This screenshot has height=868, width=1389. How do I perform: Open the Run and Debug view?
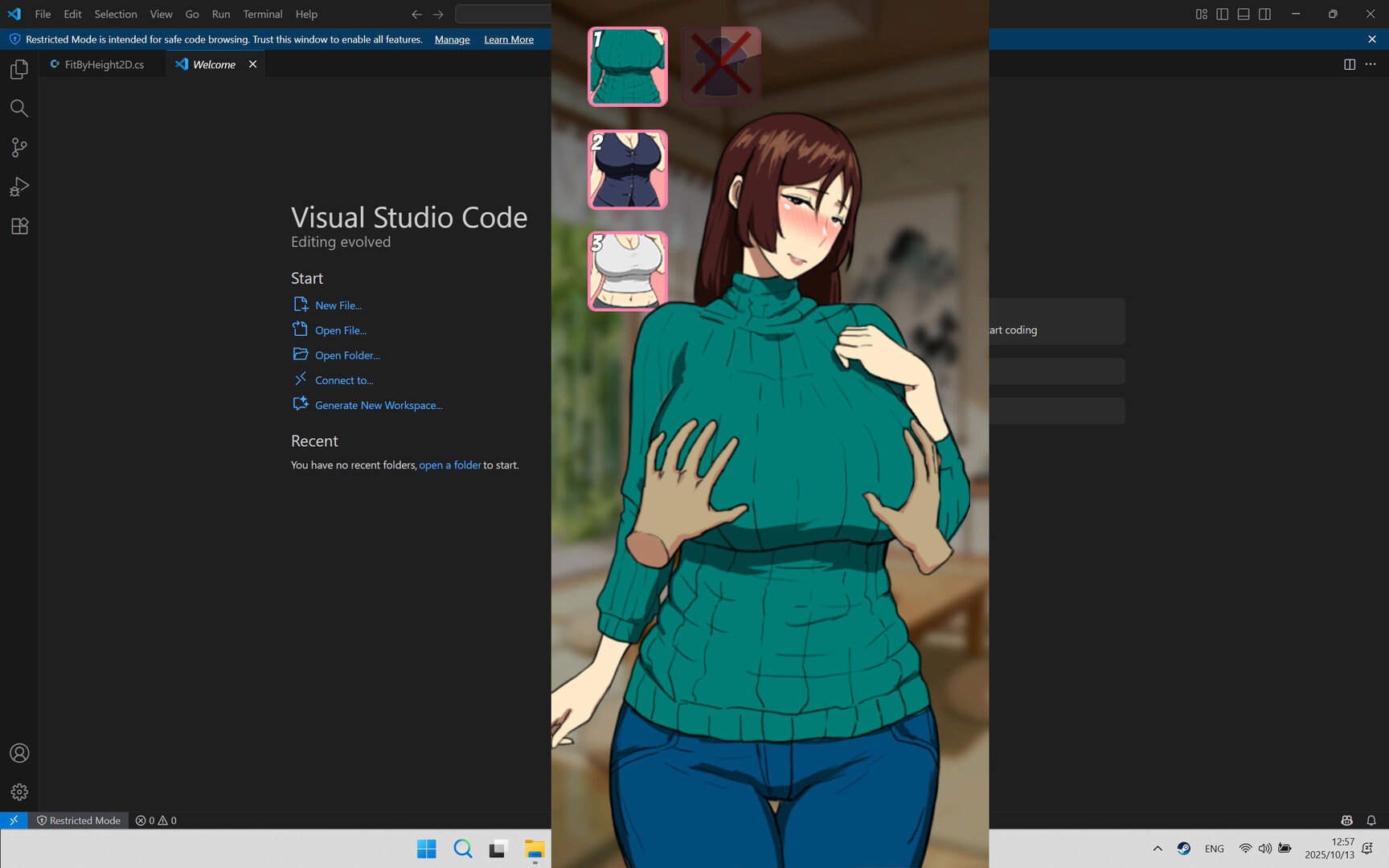(19, 187)
